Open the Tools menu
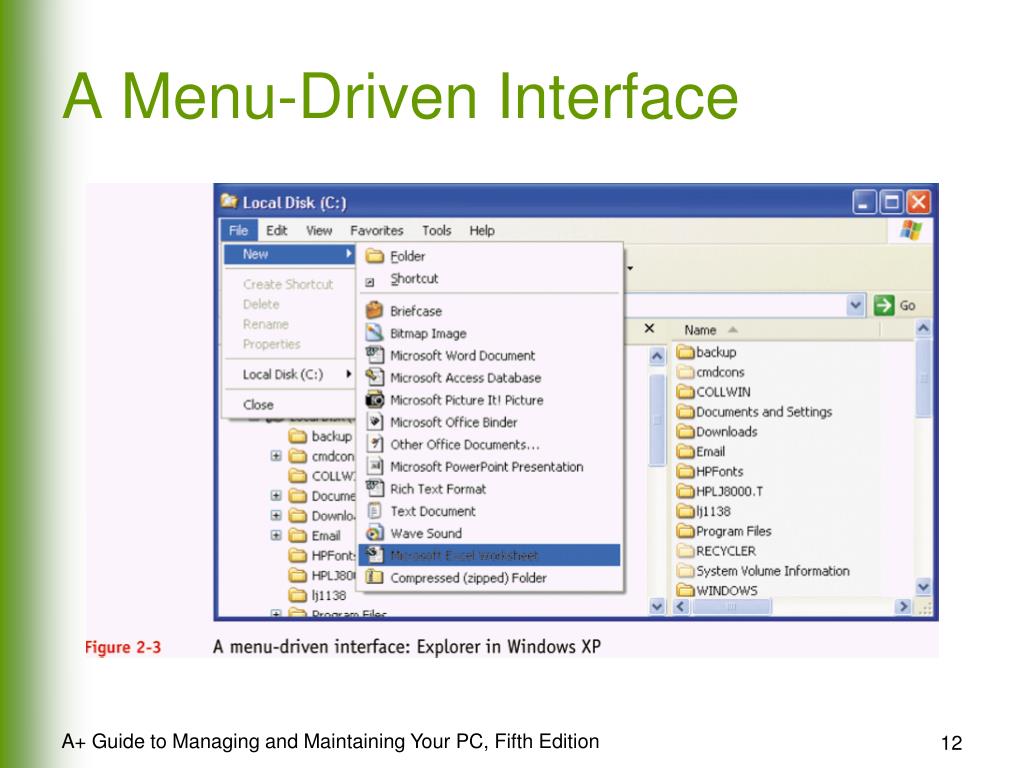Viewport: 1024px width, 768px height. [x=436, y=230]
